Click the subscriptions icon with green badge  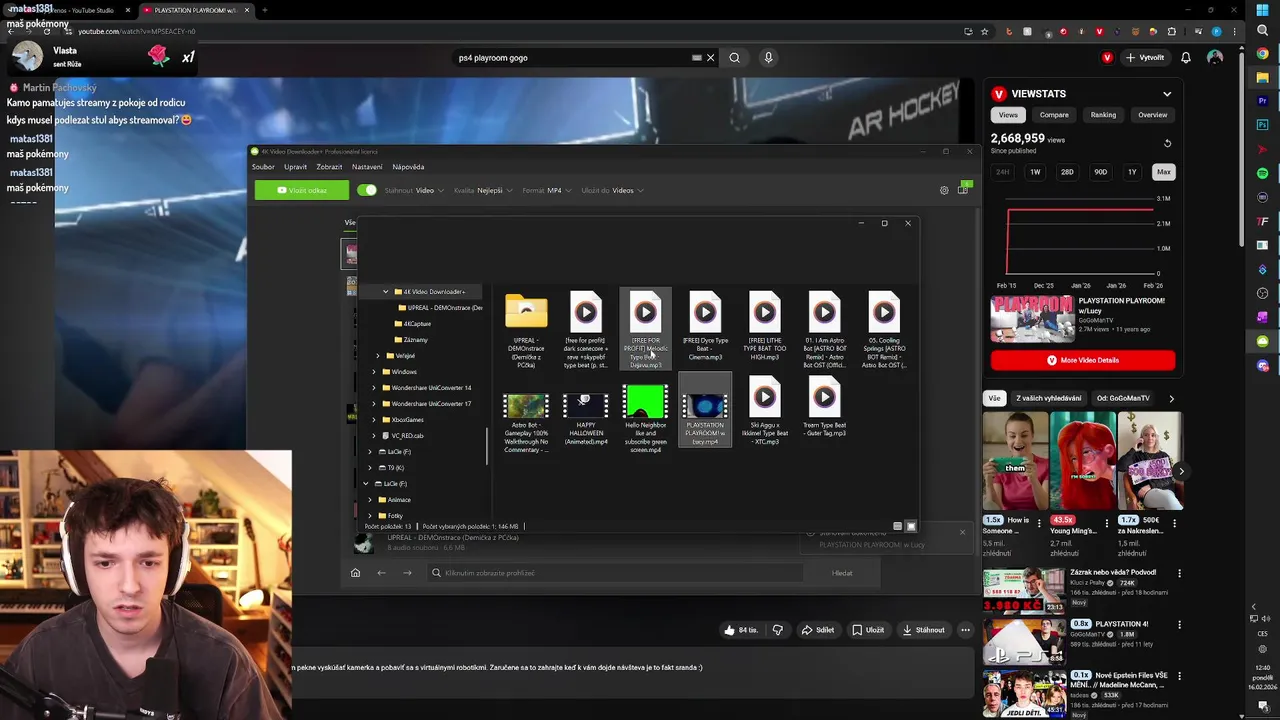[x=963, y=189]
